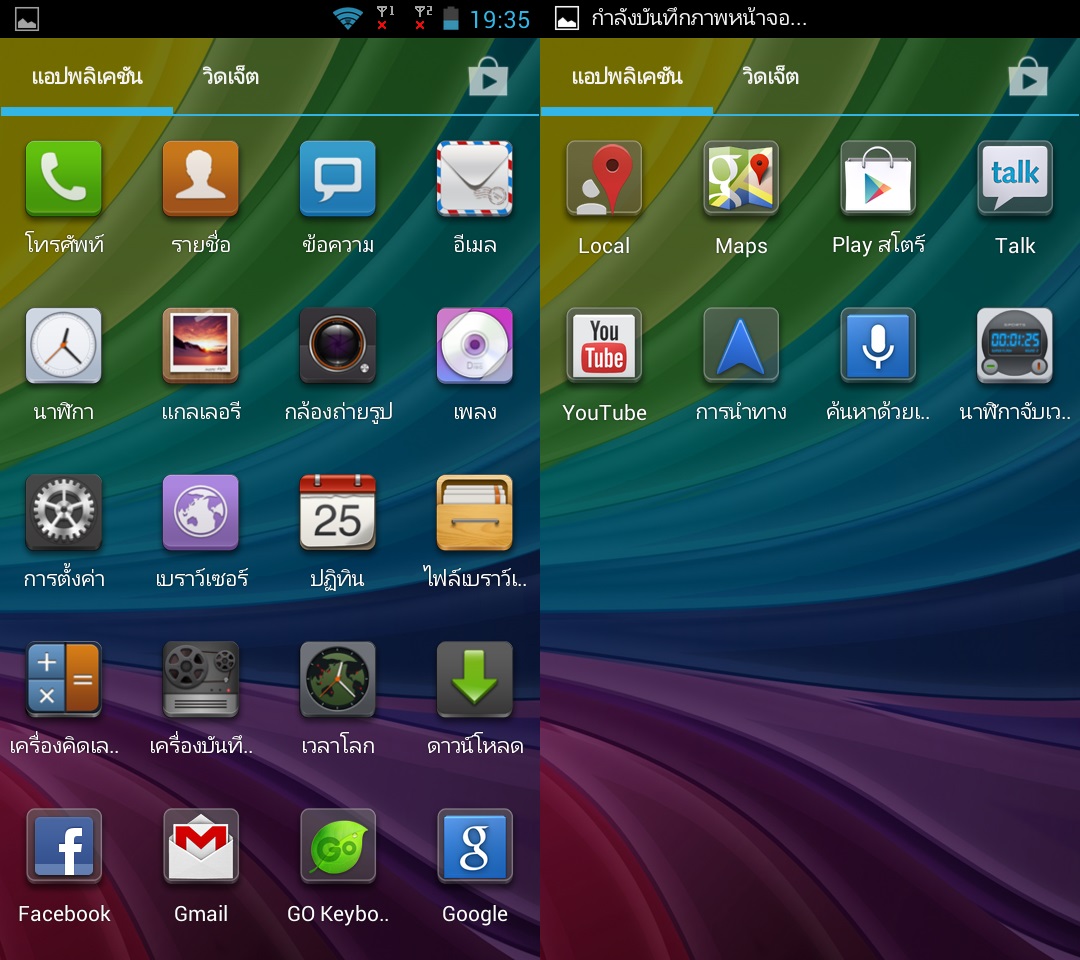Screen dimensions: 1080x960
Task: Open the Play สโตร์ app
Action: [878, 178]
